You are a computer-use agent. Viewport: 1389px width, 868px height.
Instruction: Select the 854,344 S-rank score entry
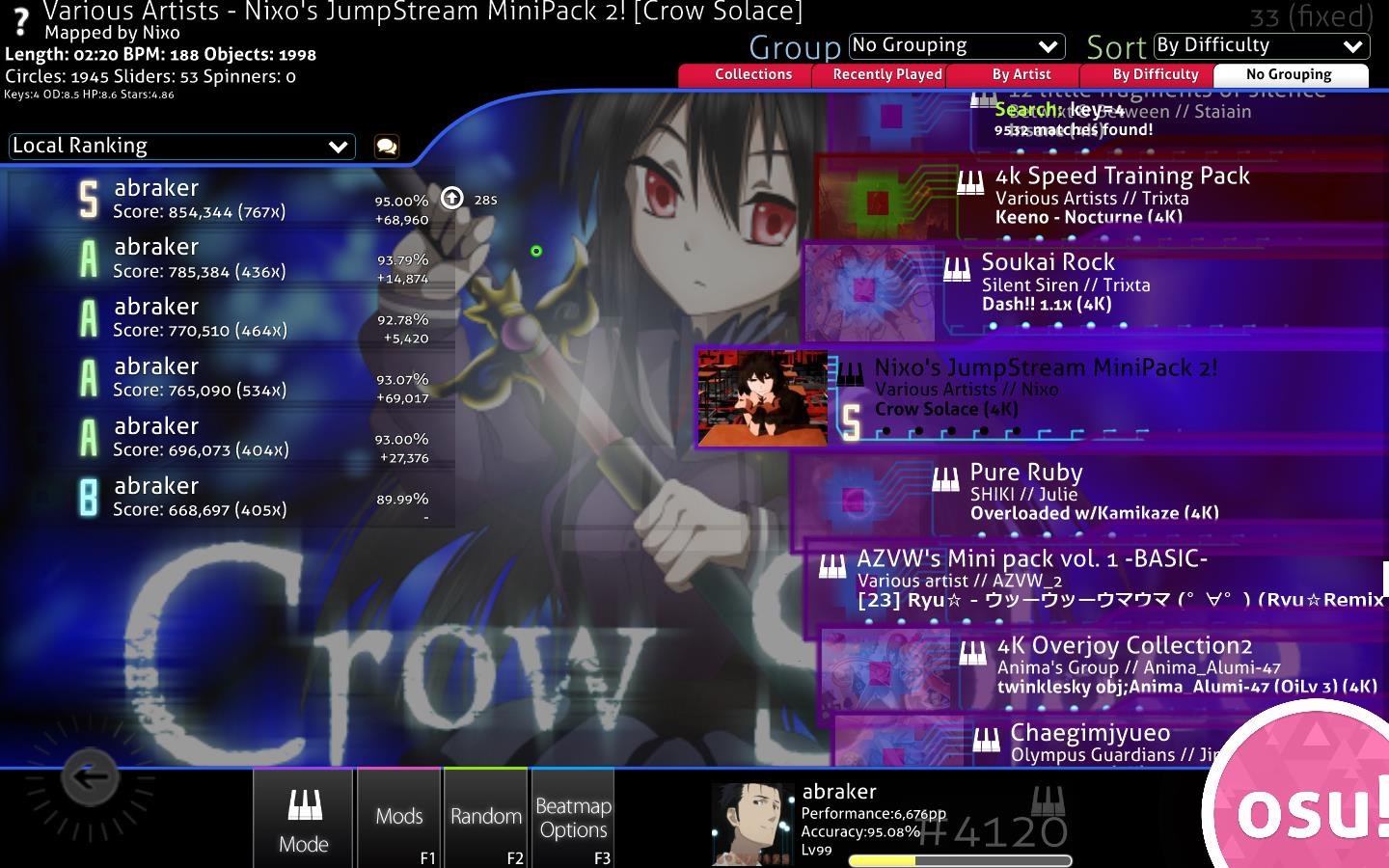[231, 200]
